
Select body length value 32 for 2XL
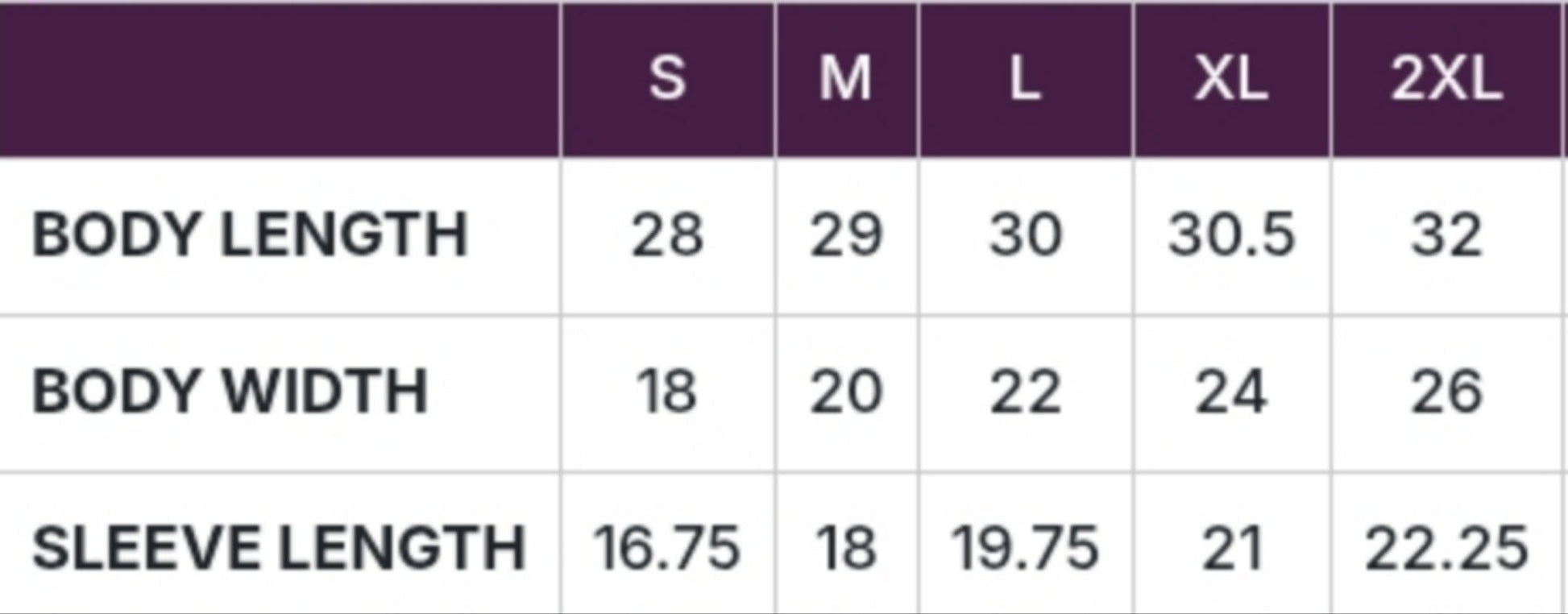[1446, 235]
